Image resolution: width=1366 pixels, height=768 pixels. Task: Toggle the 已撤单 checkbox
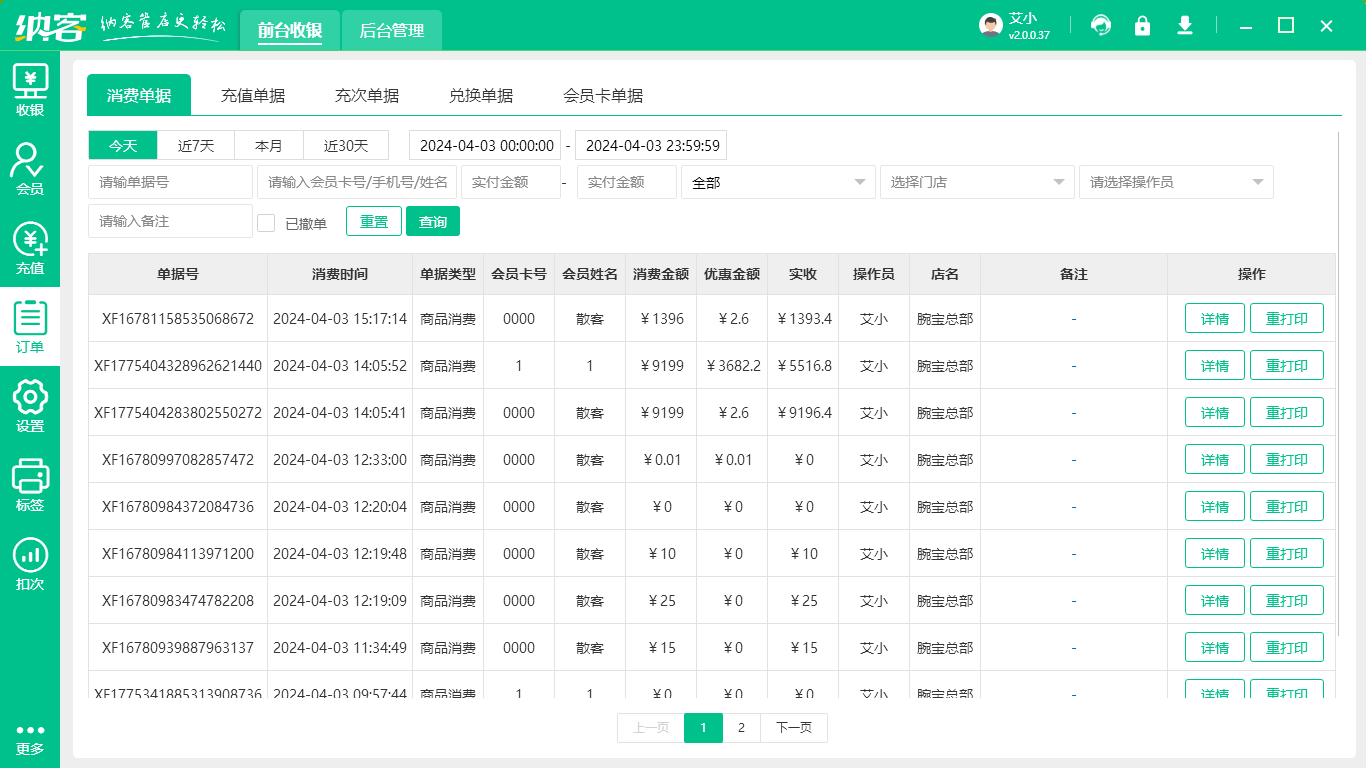[x=266, y=223]
